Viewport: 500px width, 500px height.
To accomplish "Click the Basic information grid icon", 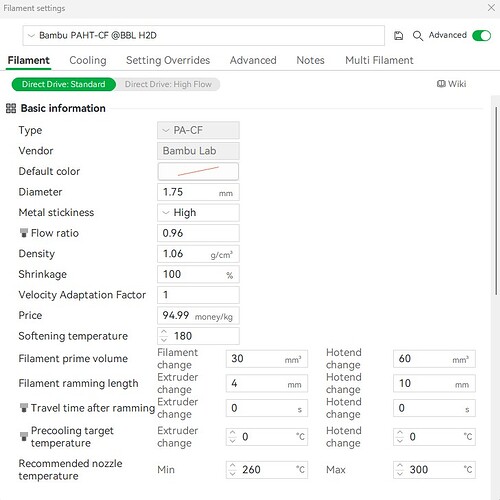I will coord(11,108).
